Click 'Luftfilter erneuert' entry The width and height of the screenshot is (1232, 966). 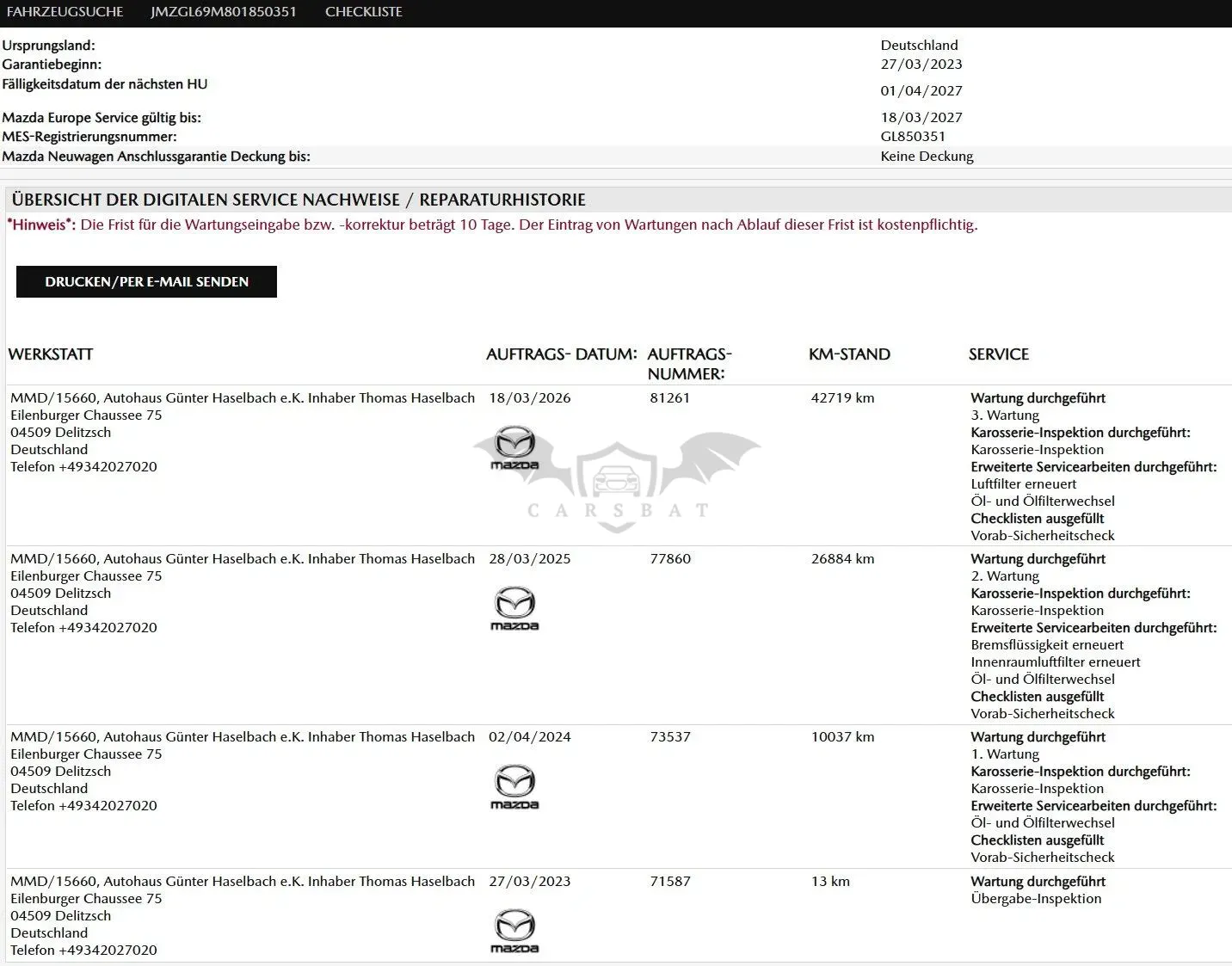point(1023,483)
